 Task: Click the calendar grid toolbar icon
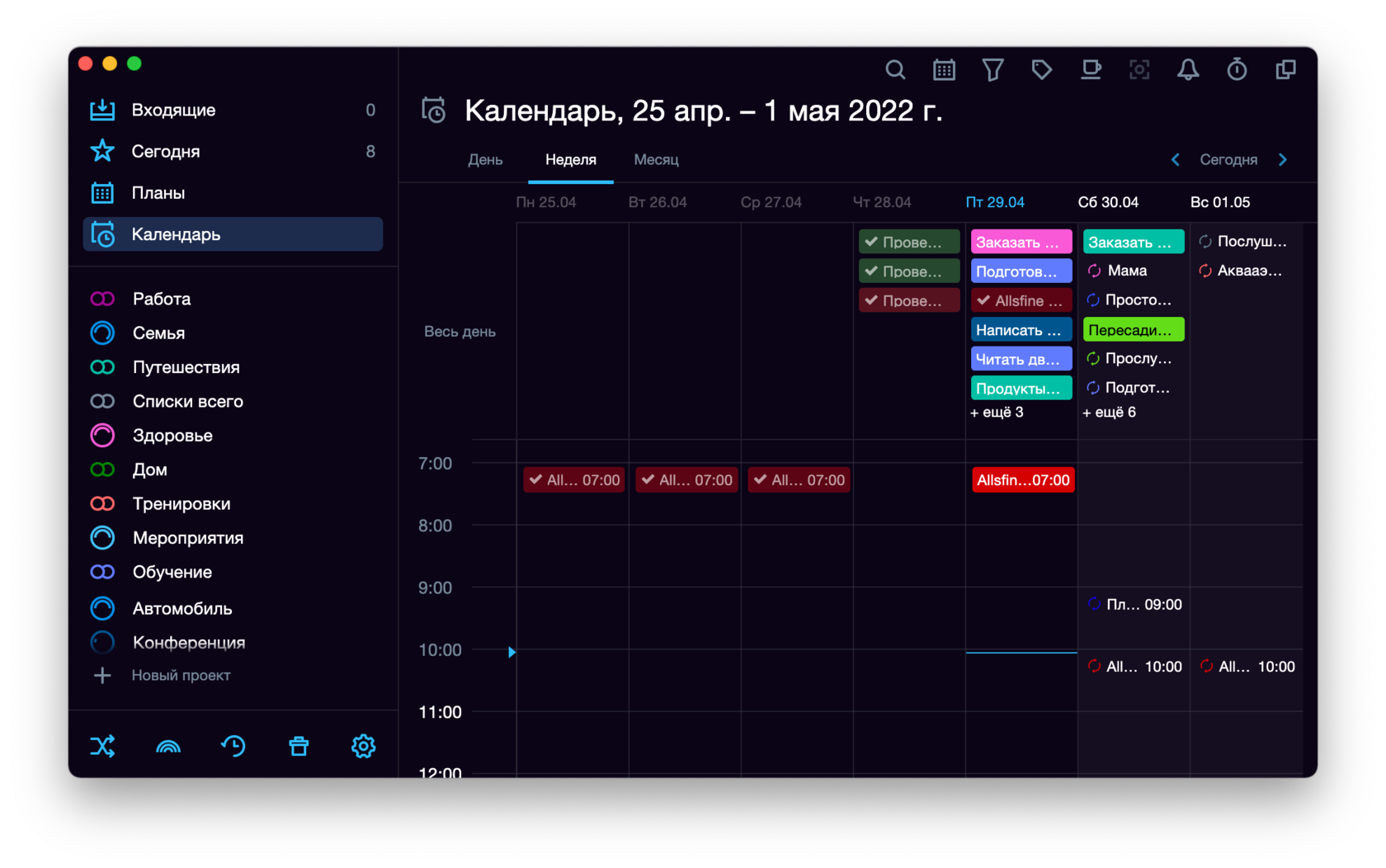point(944,70)
